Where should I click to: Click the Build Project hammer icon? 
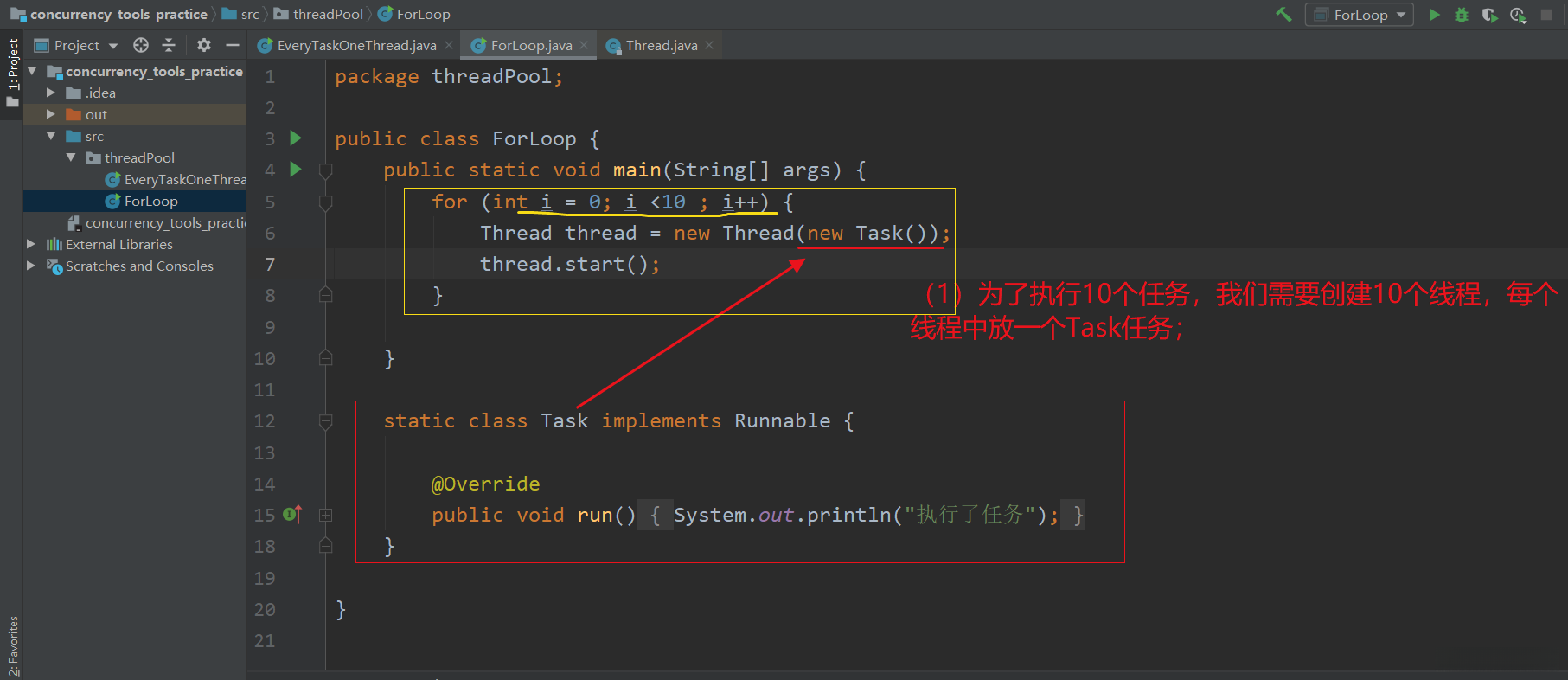(x=1283, y=15)
